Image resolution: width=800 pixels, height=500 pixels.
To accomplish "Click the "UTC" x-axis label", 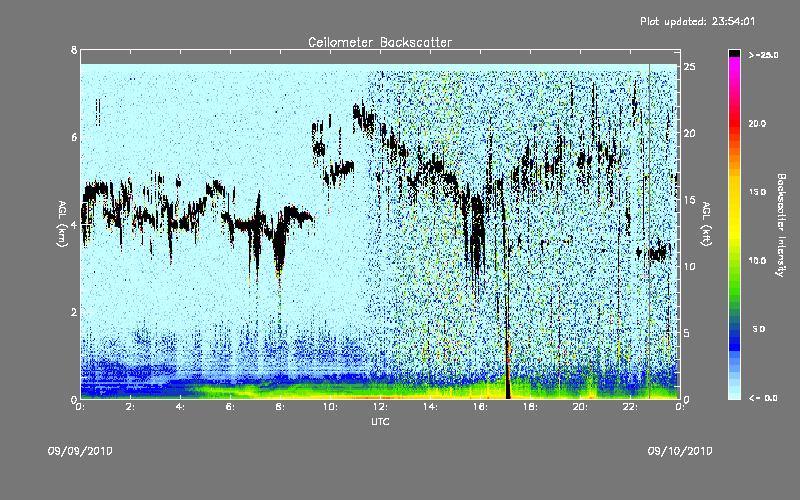I will [380, 421].
